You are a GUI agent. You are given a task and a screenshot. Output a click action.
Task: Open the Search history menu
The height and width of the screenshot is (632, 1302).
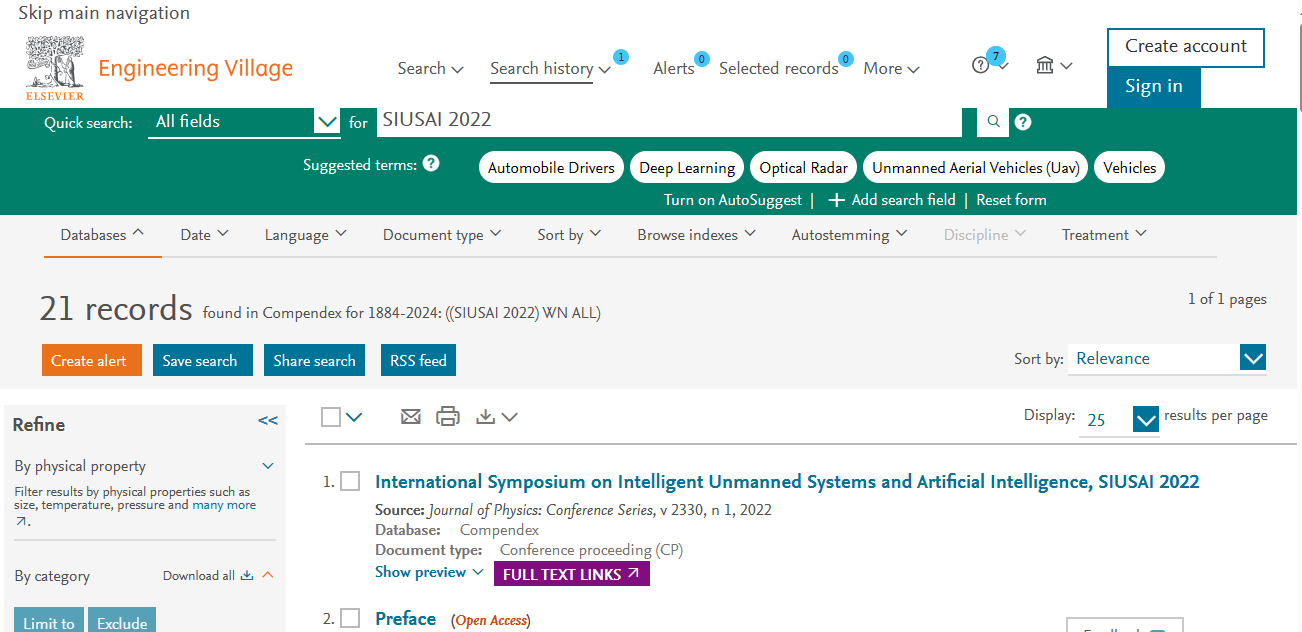tap(550, 68)
